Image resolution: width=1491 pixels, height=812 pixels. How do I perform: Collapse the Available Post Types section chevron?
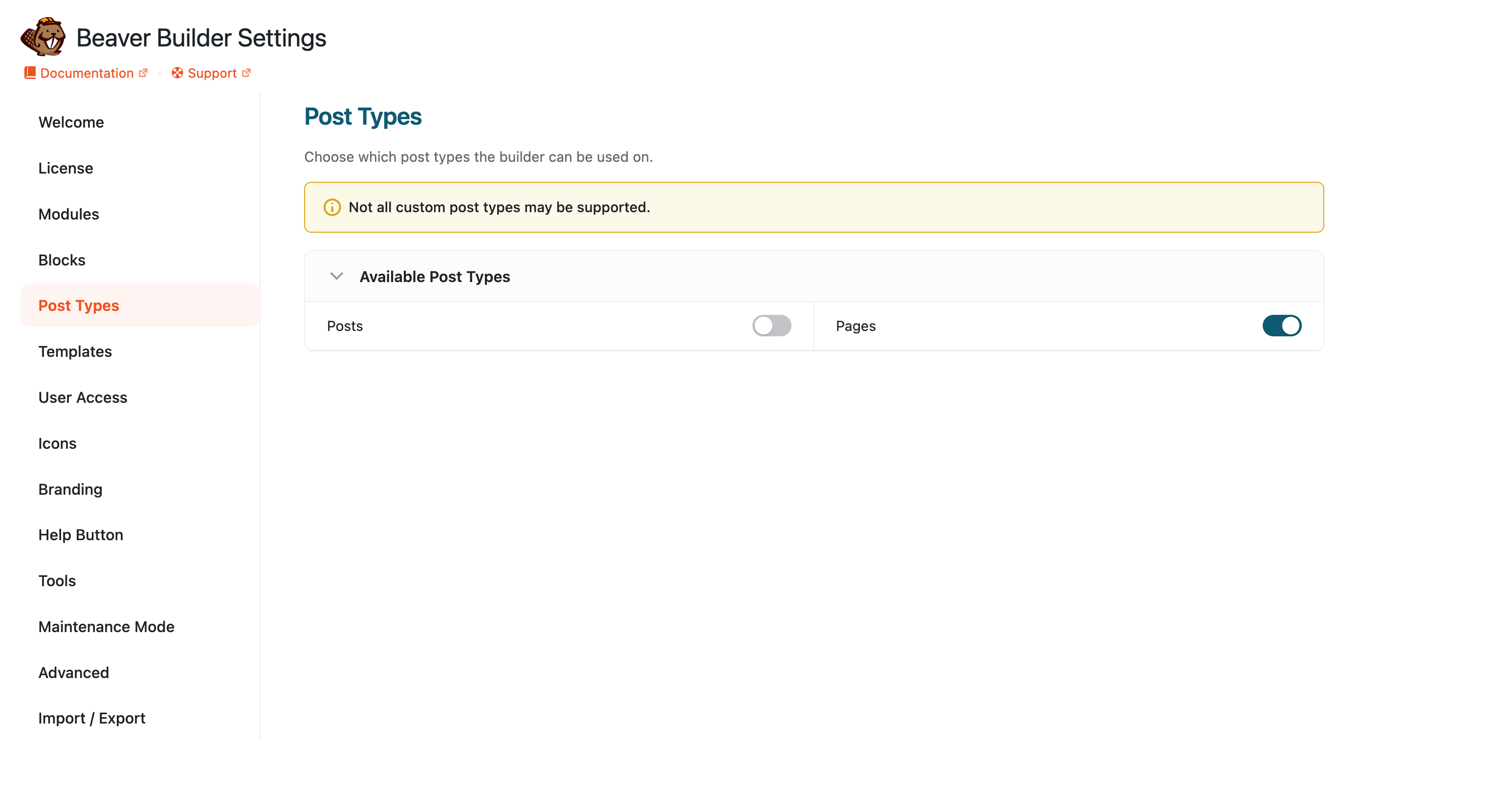coord(336,276)
